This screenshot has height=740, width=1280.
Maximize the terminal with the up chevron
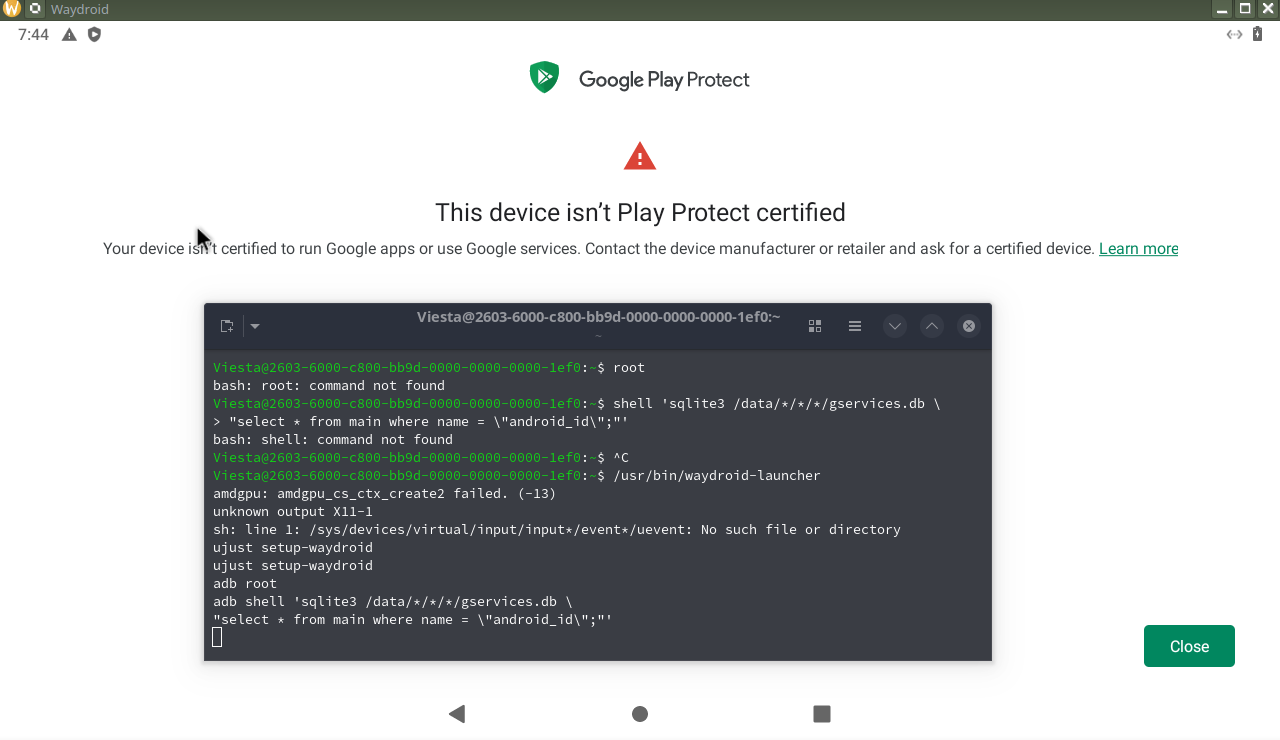pos(932,326)
